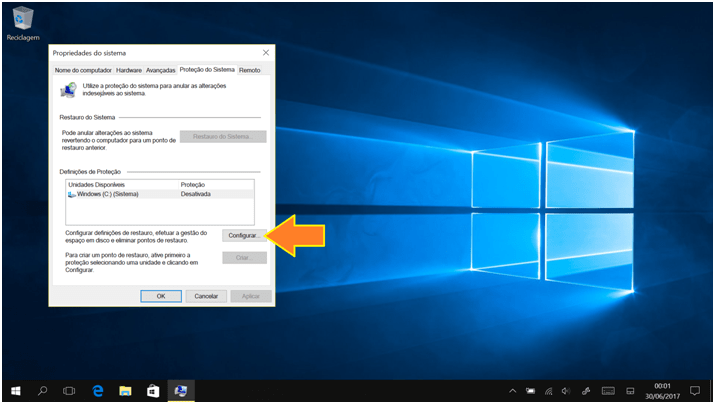Open File Explorer from taskbar
The width and height of the screenshot is (715, 404).
point(126,390)
